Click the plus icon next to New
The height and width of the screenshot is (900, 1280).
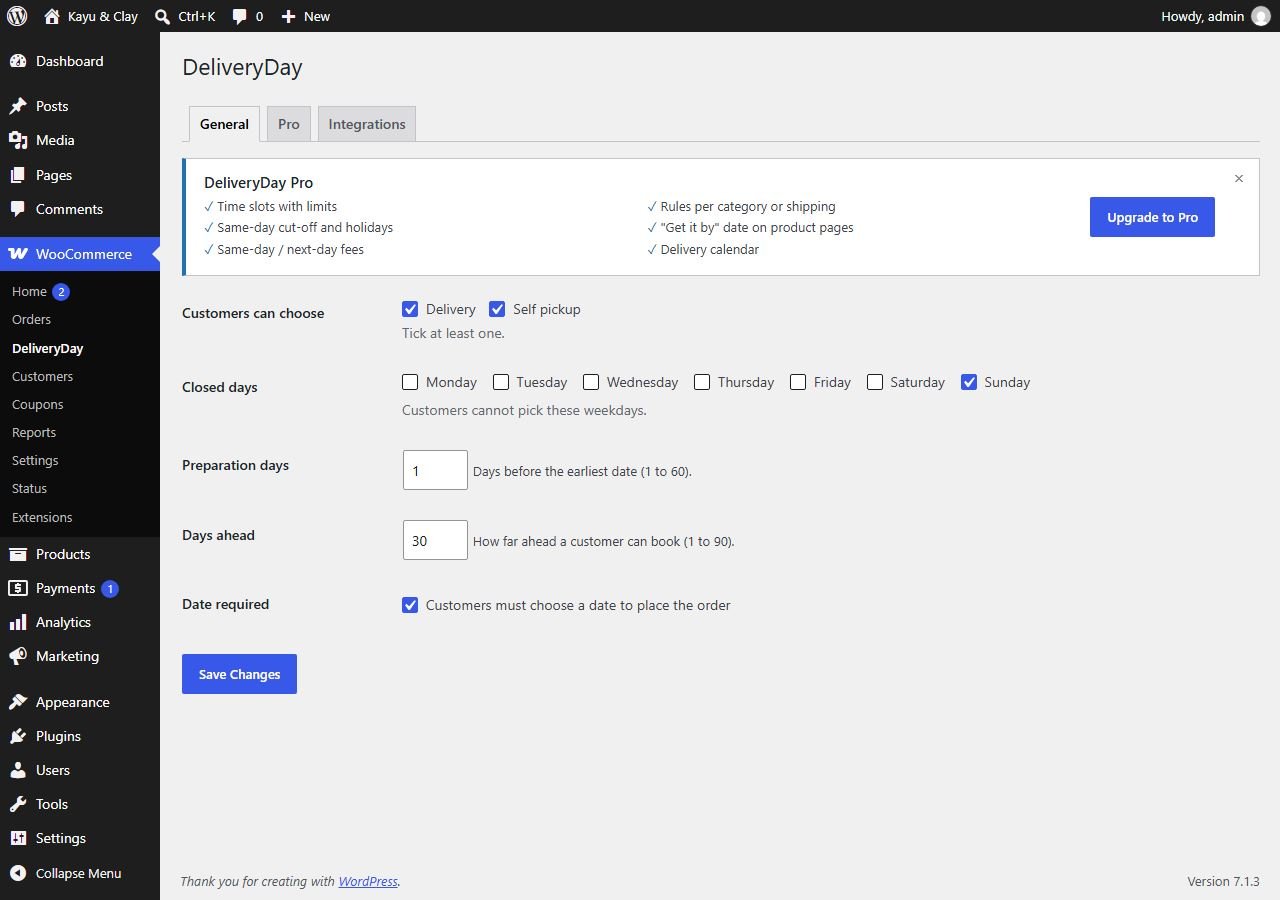coord(288,17)
